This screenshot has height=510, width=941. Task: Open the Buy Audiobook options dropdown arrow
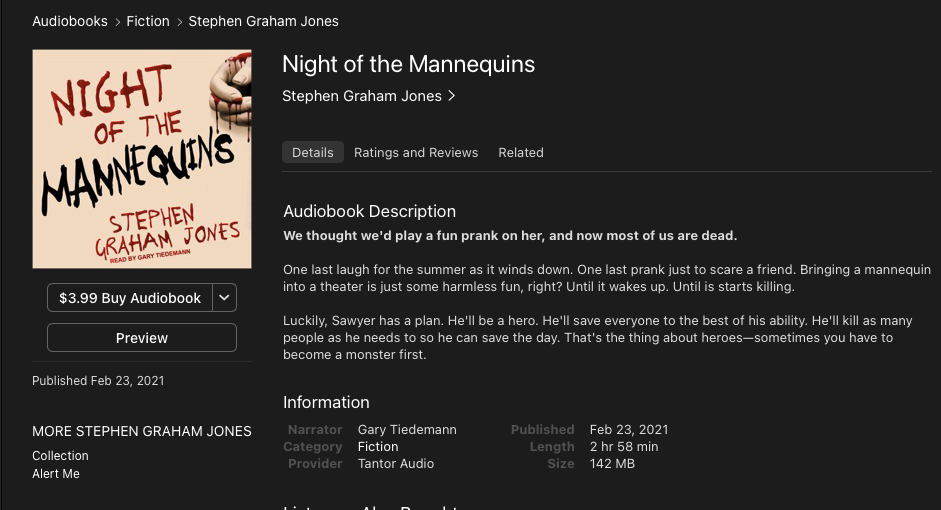pos(224,298)
